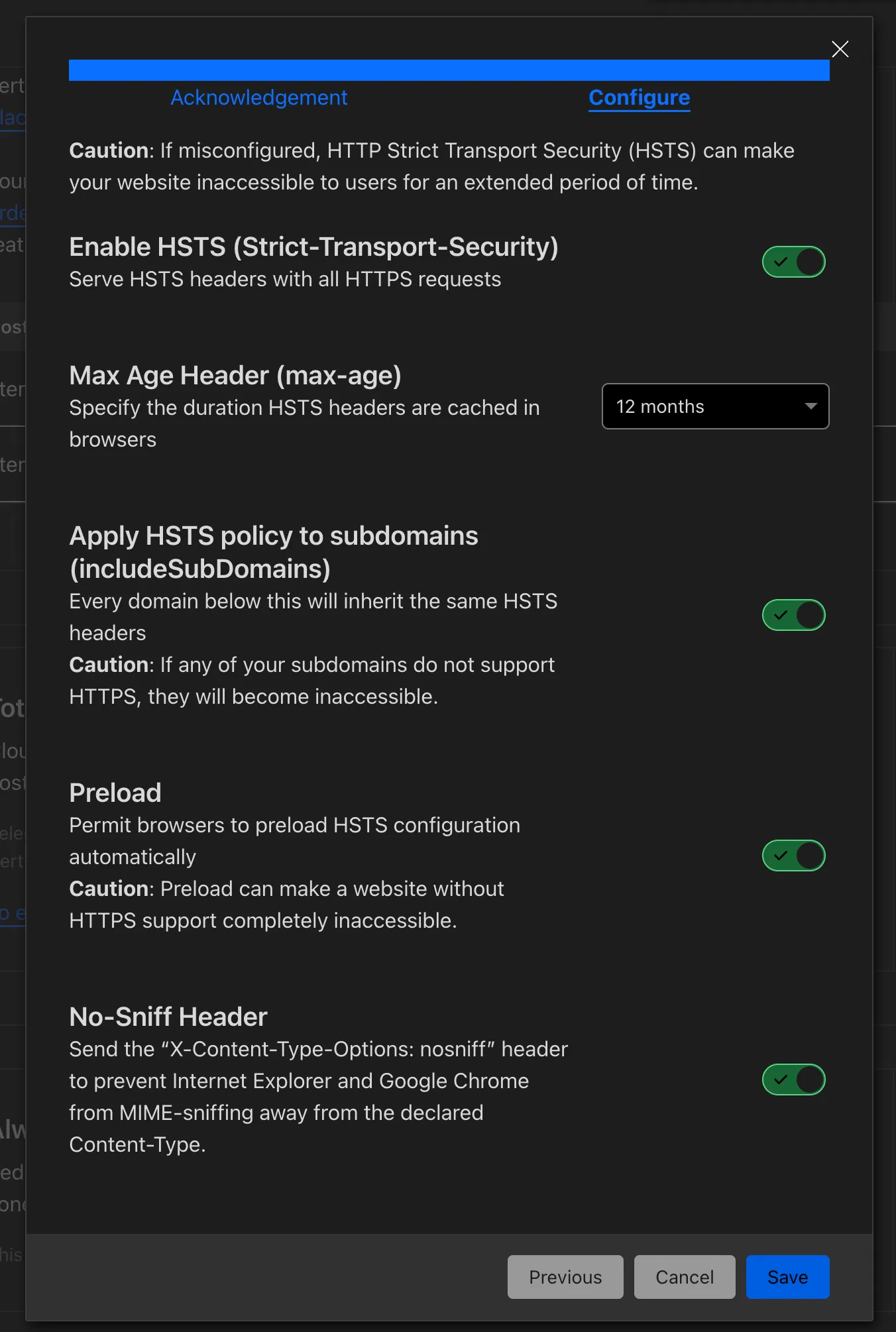
Task: Toggle off the includeSubDomains switch
Action: [793, 615]
